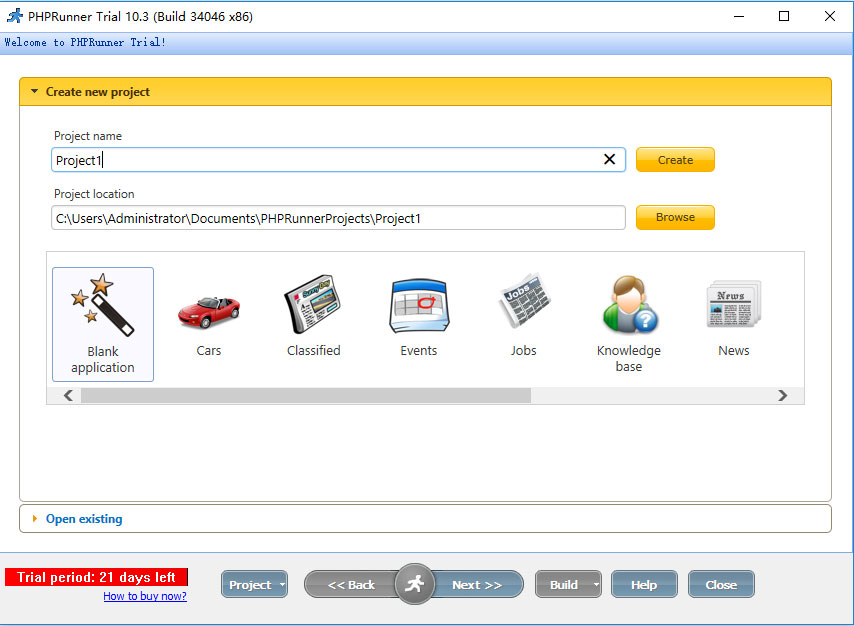Open the Build dropdown arrow
Viewport: 854px width, 626px height.
click(596, 585)
